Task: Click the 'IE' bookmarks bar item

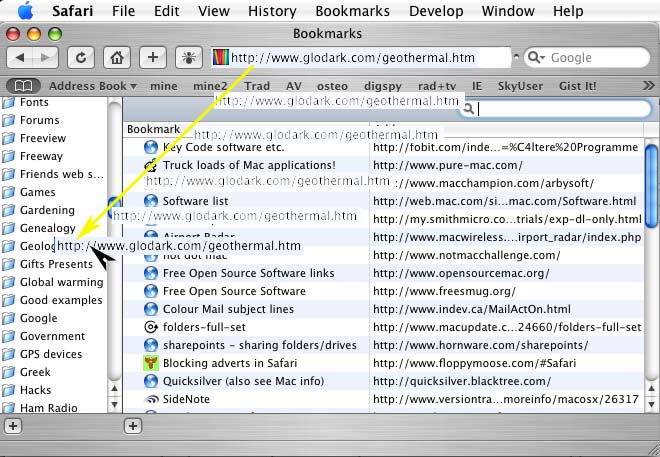Action: [x=477, y=86]
